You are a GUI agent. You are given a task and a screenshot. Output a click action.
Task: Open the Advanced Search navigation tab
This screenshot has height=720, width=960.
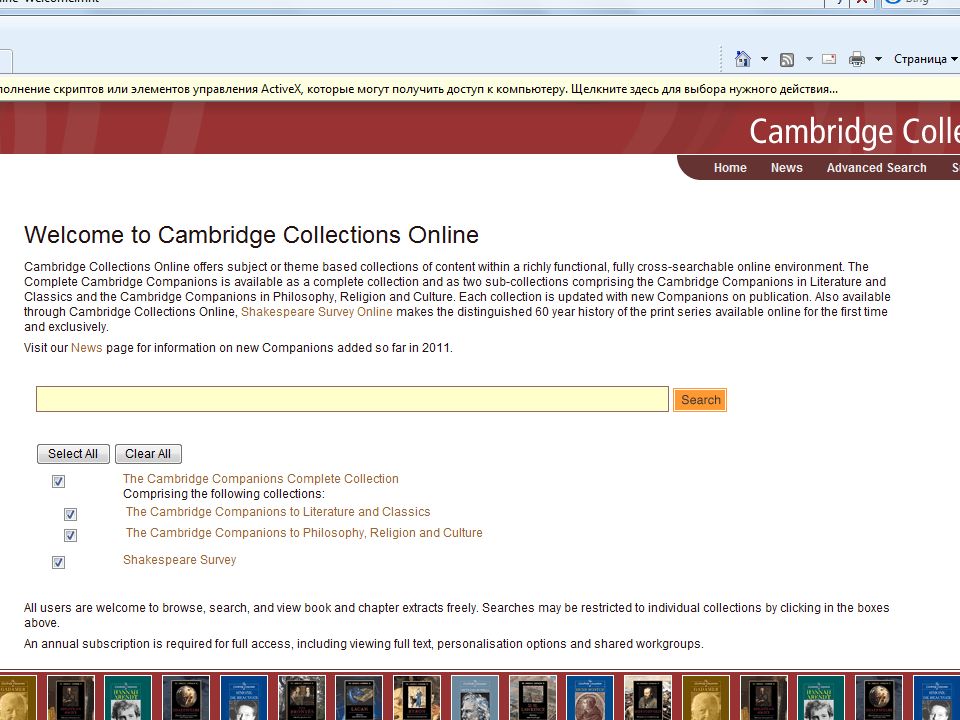coord(876,168)
